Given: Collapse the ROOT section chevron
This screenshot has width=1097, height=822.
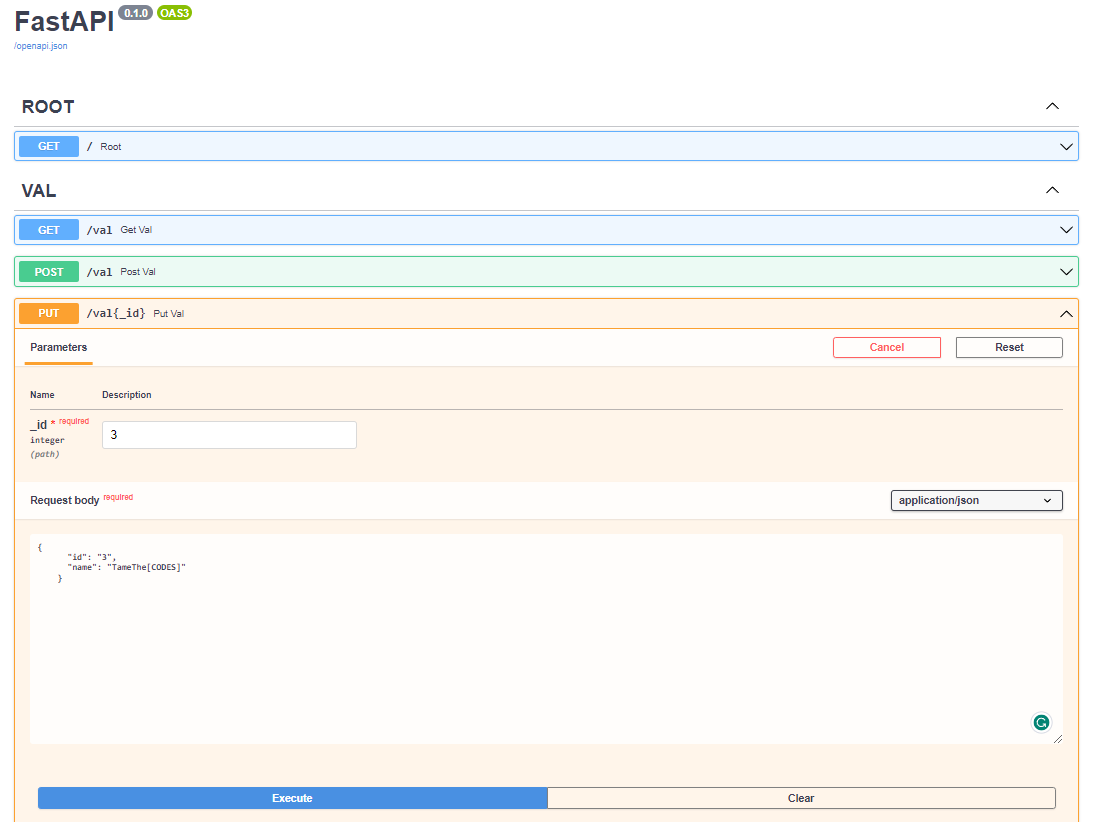Looking at the screenshot, I should pyautogui.click(x=1052, y=106).
